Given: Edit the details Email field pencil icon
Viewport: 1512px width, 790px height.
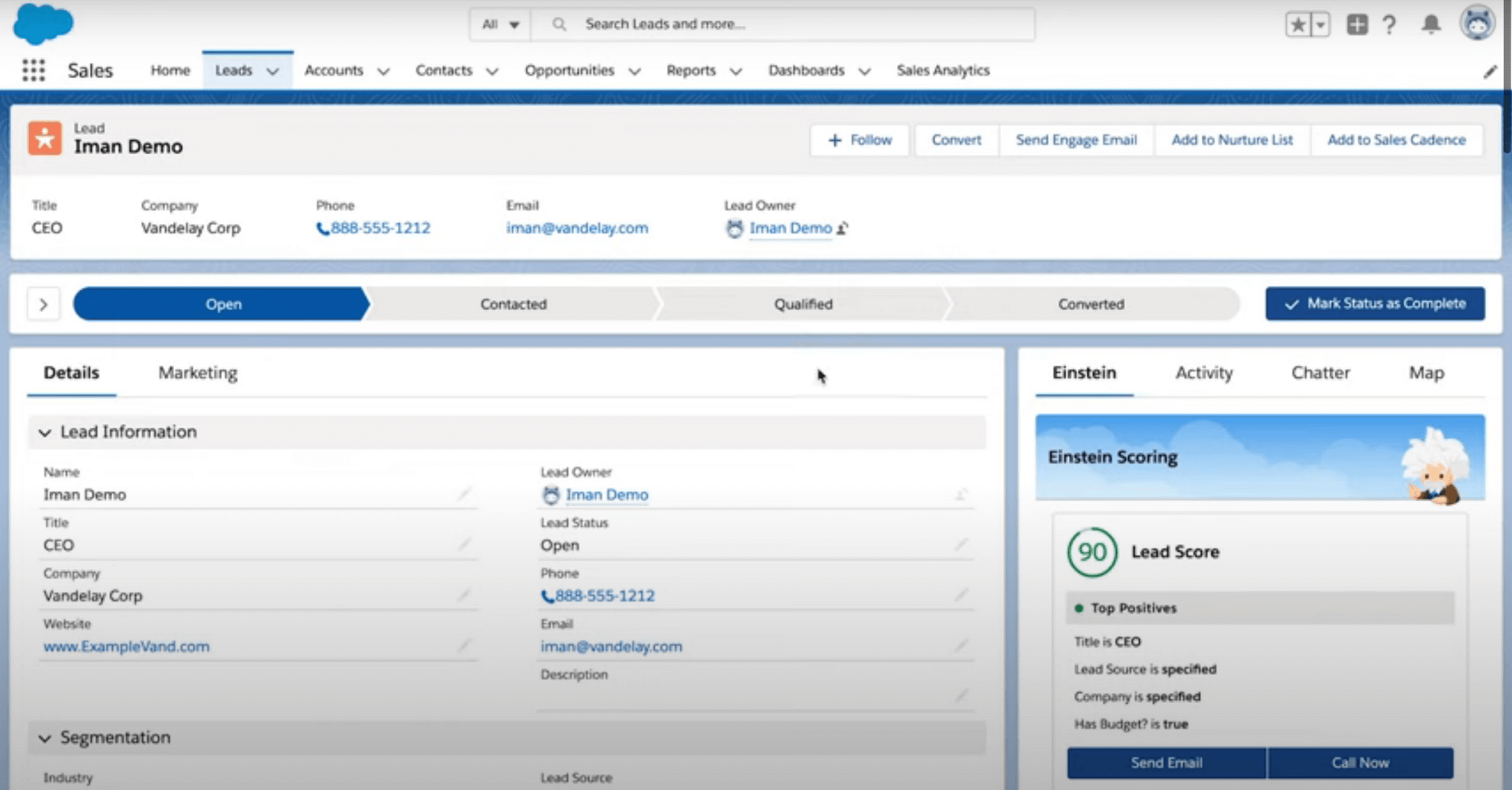Looking at the screenshot, I should 961,646.
